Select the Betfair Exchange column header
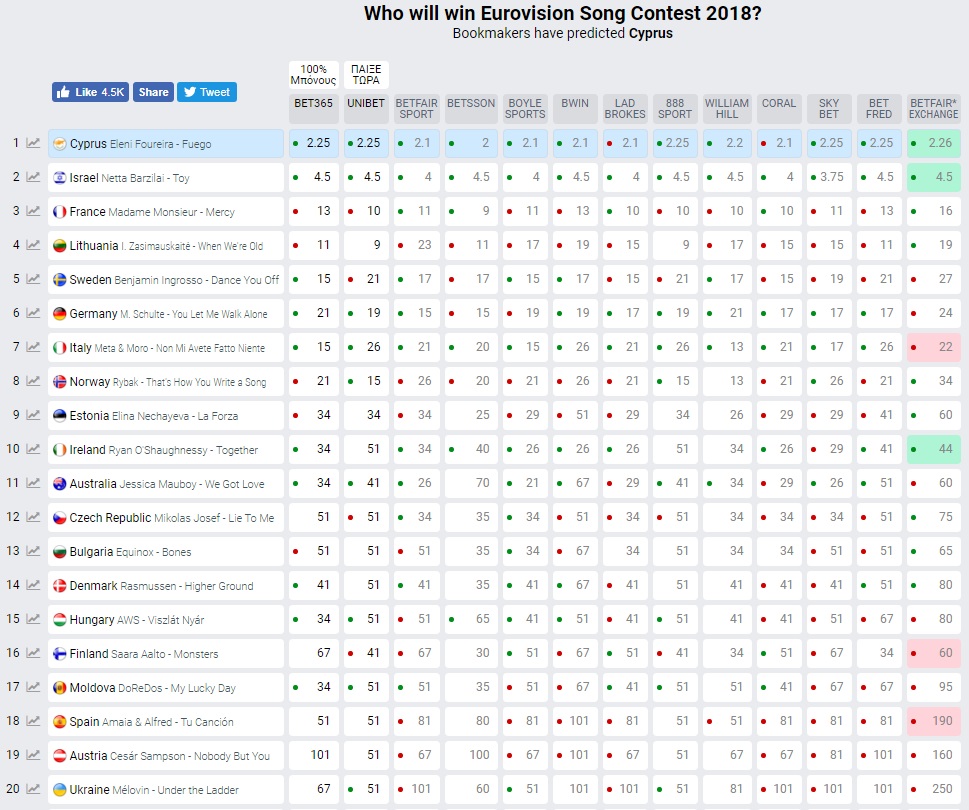Screen dimensions: 969x810 (933, 109)
